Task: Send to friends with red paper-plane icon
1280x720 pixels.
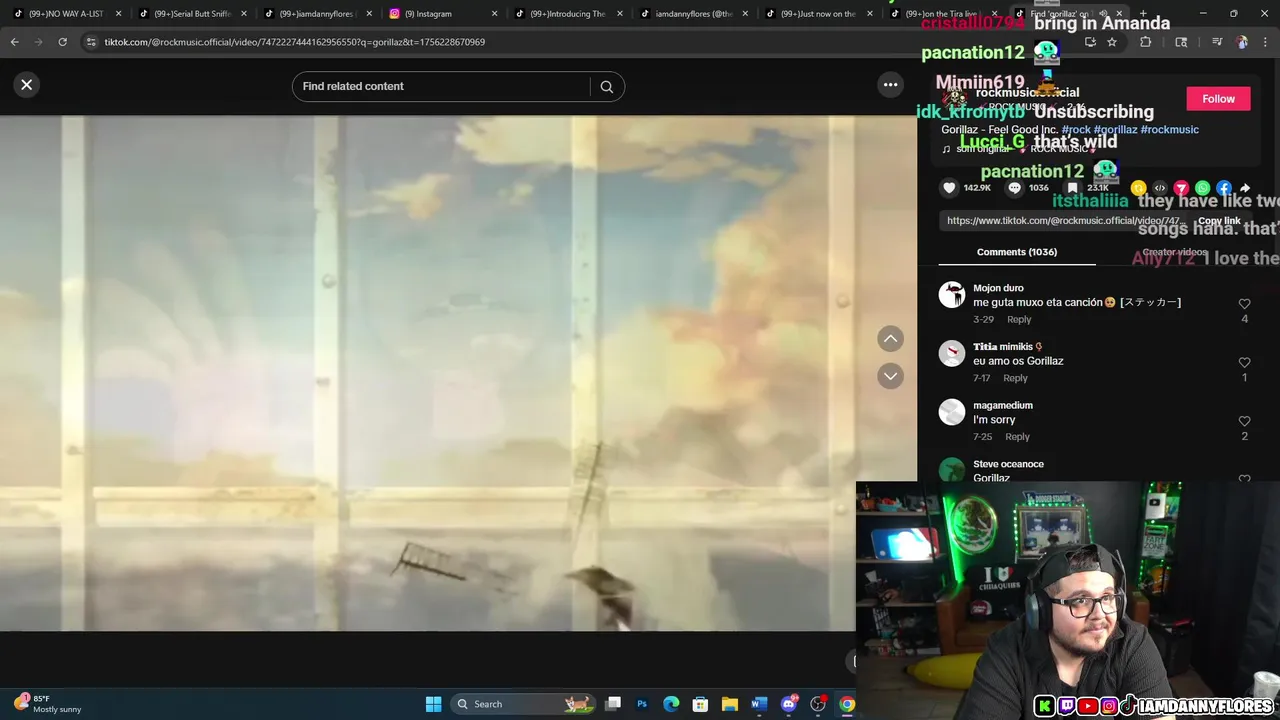Action: pos(1181,188)
